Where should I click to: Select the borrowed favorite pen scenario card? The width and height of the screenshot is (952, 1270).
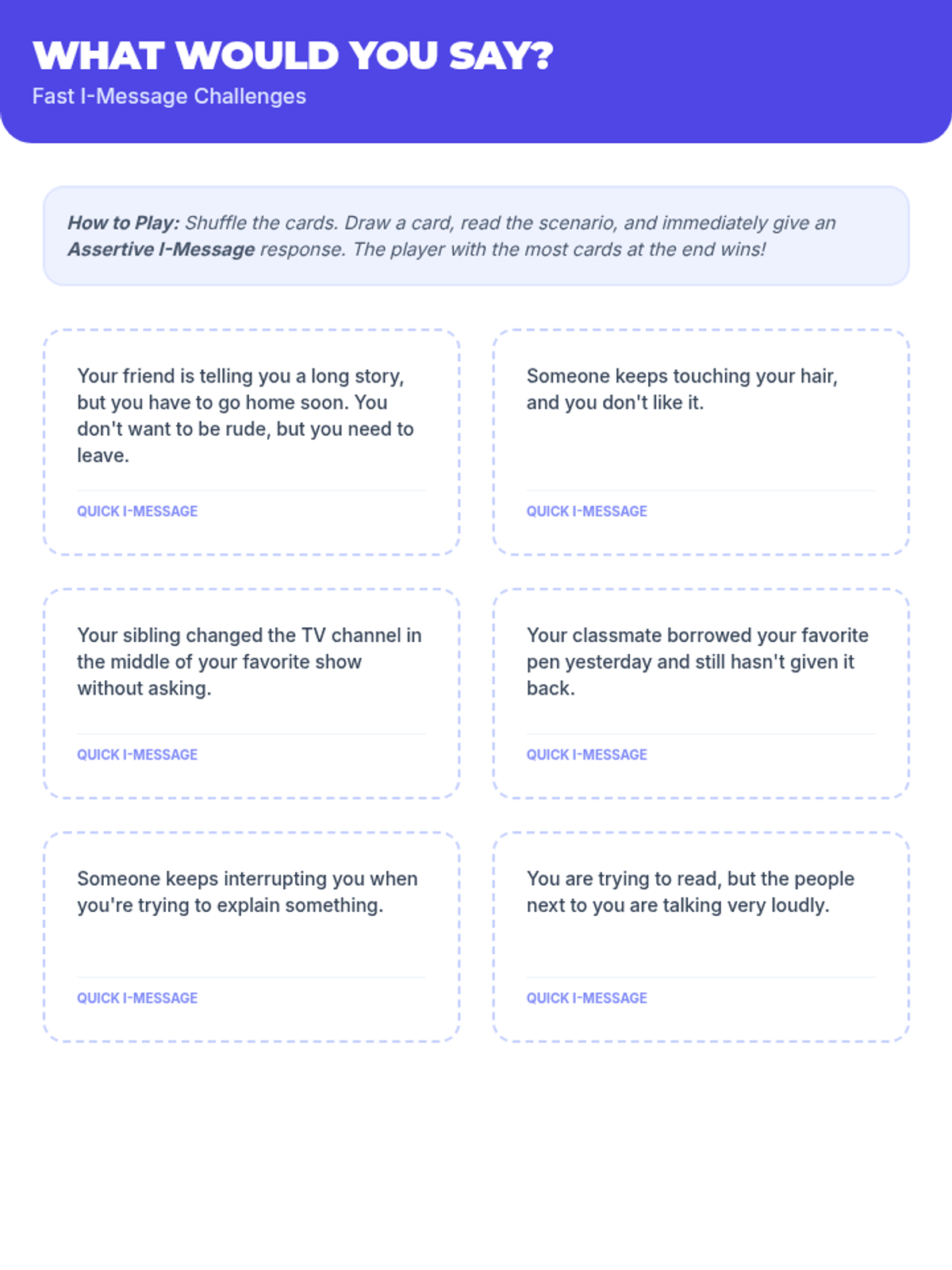[x=701, y=694]
